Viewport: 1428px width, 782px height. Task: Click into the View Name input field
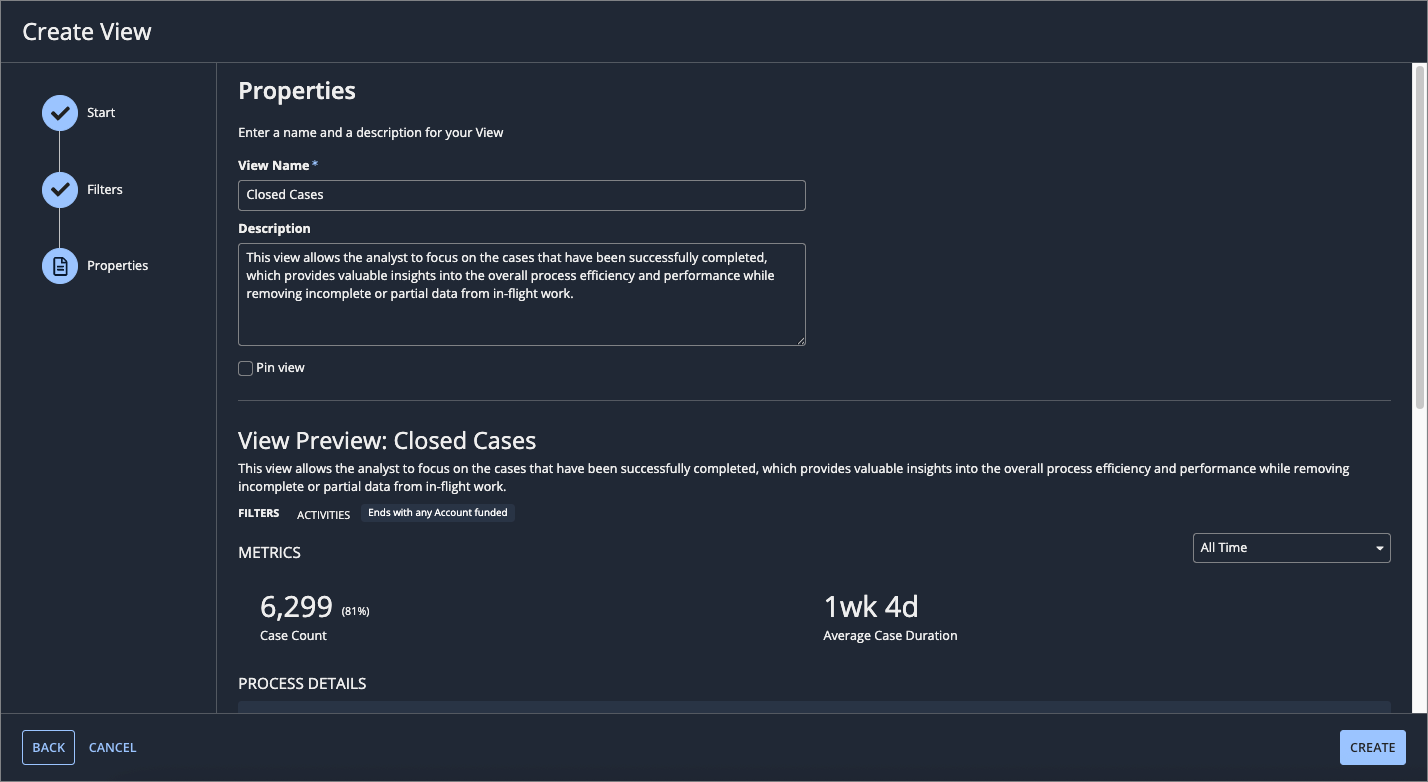tap(522, 195)
